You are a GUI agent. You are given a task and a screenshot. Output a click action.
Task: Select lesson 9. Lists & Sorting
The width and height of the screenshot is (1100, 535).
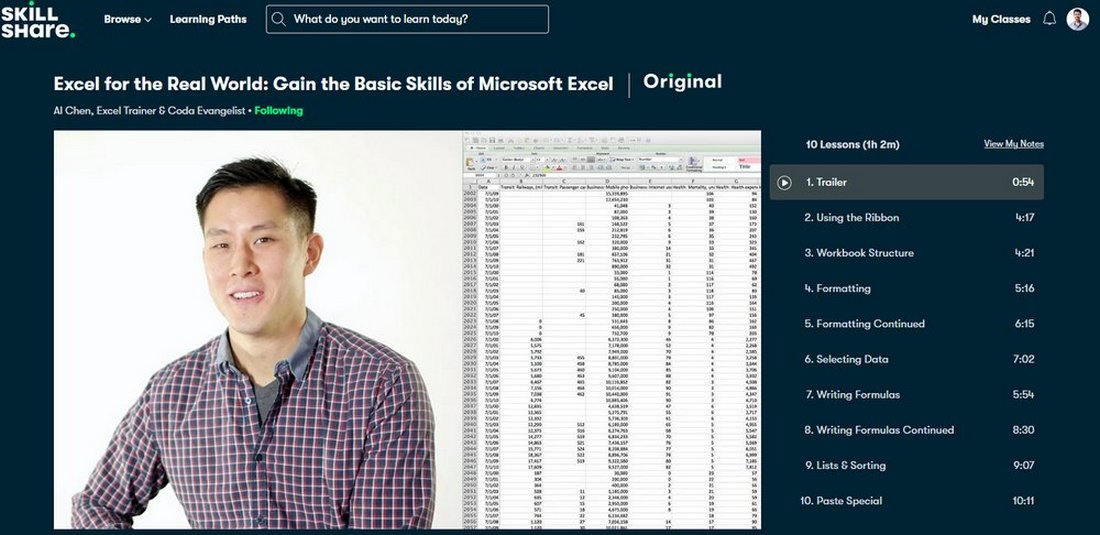click(x=906, y=466)
